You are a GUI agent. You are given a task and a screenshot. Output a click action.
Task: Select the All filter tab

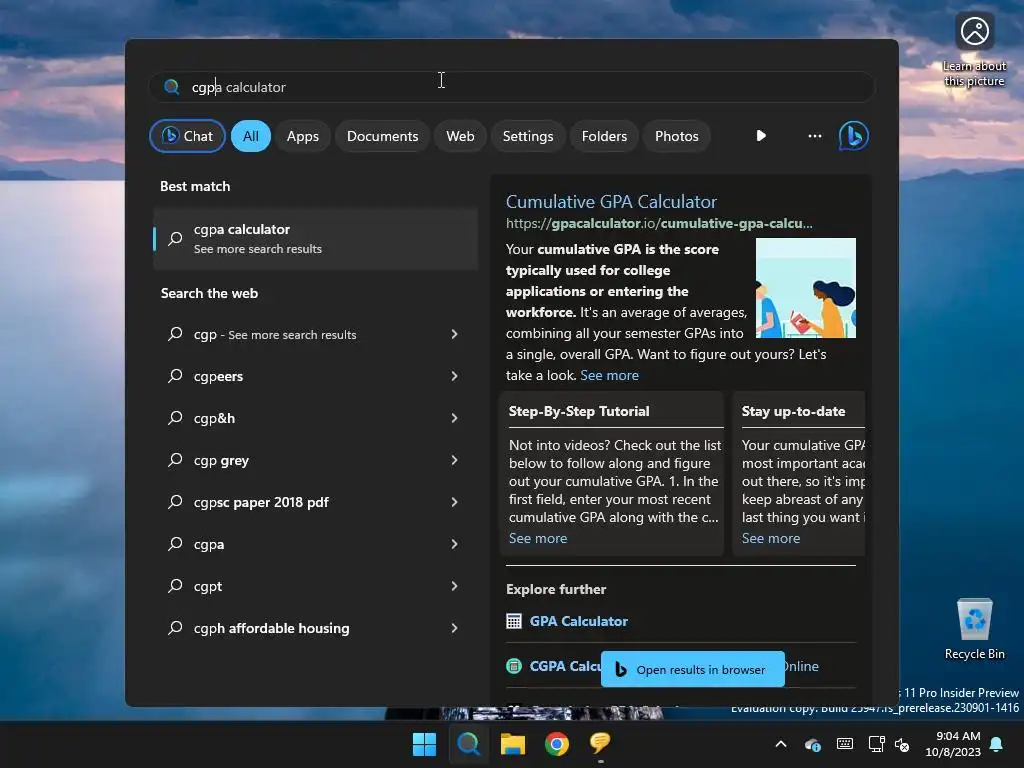click(251, 136)
